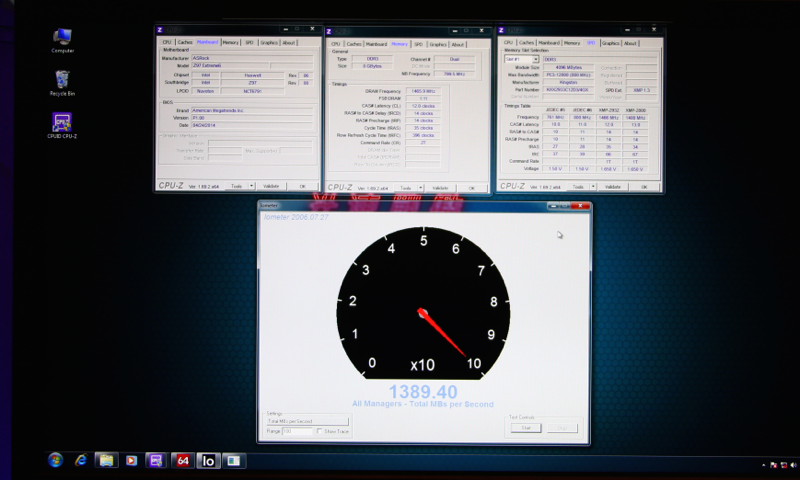
Task: Enable the Show Trace checkbox
Action: point(321,431)
